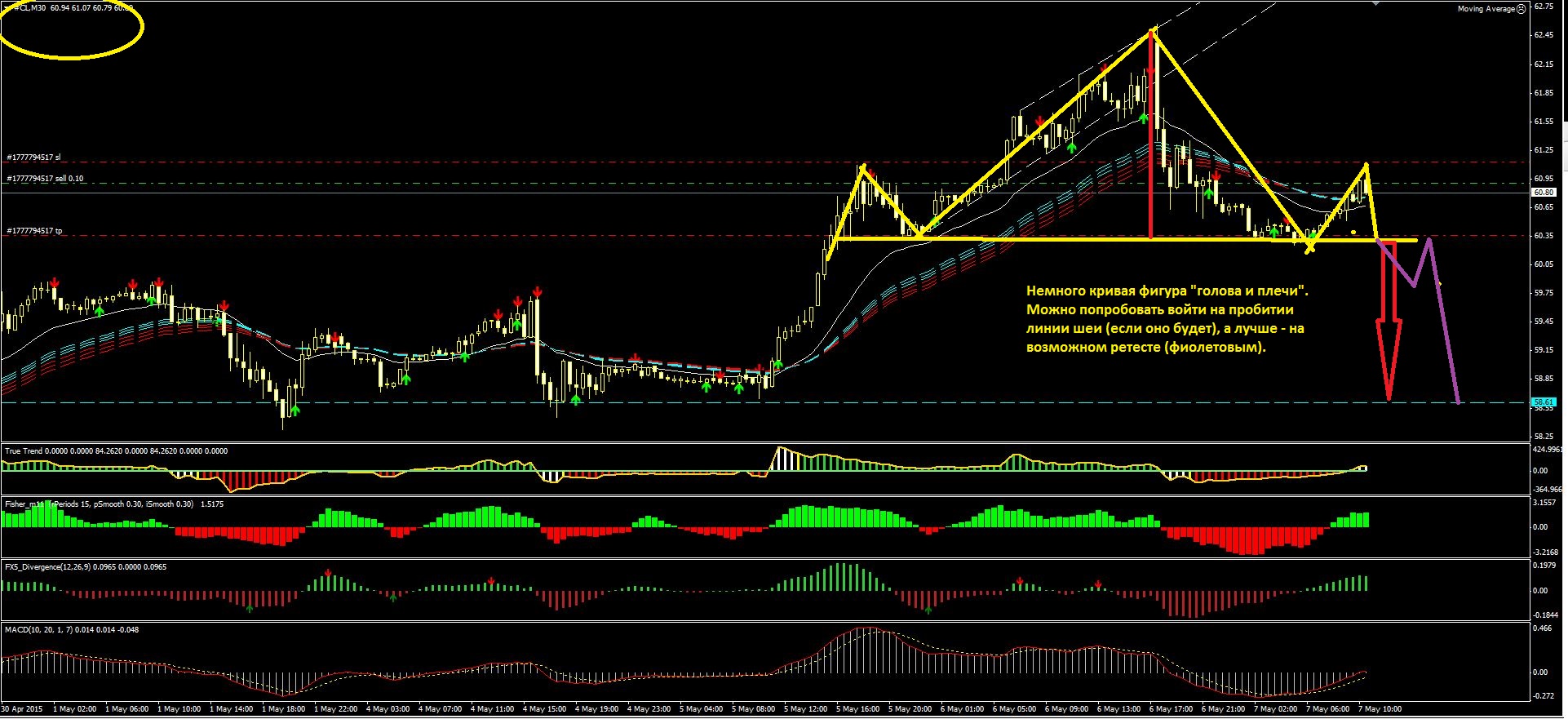
Task: Click the 5 May 04:00 time label
Action: (x=701, y=709)
